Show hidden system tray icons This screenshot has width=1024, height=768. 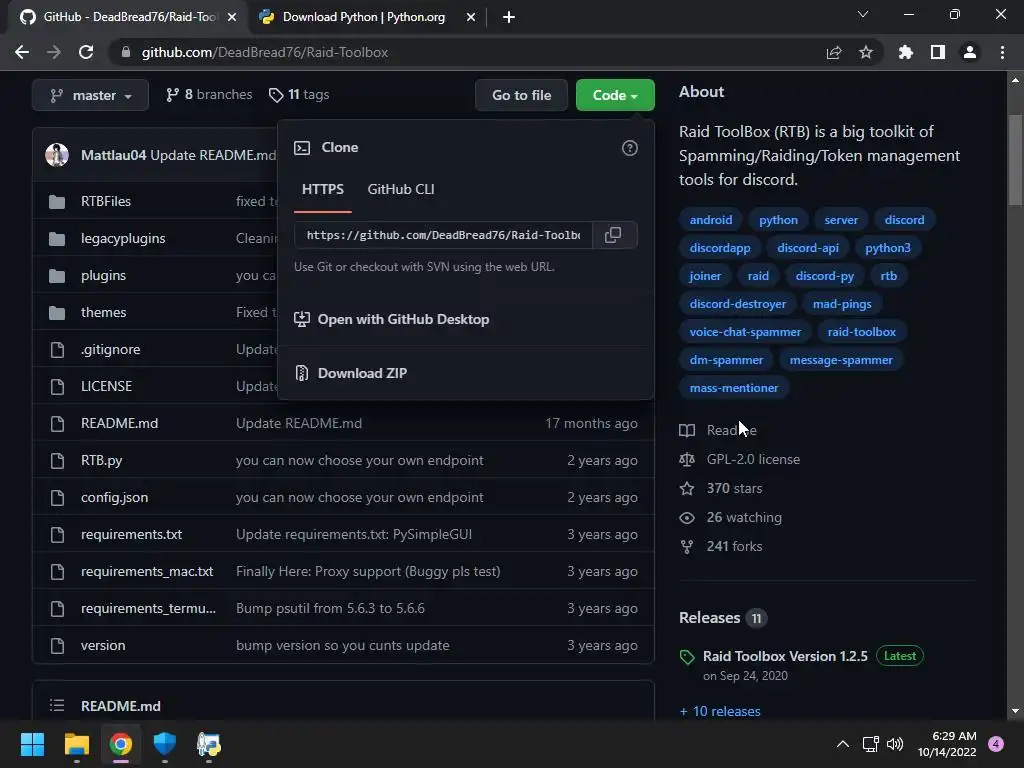pyautogui.click(x=843, y=744)
